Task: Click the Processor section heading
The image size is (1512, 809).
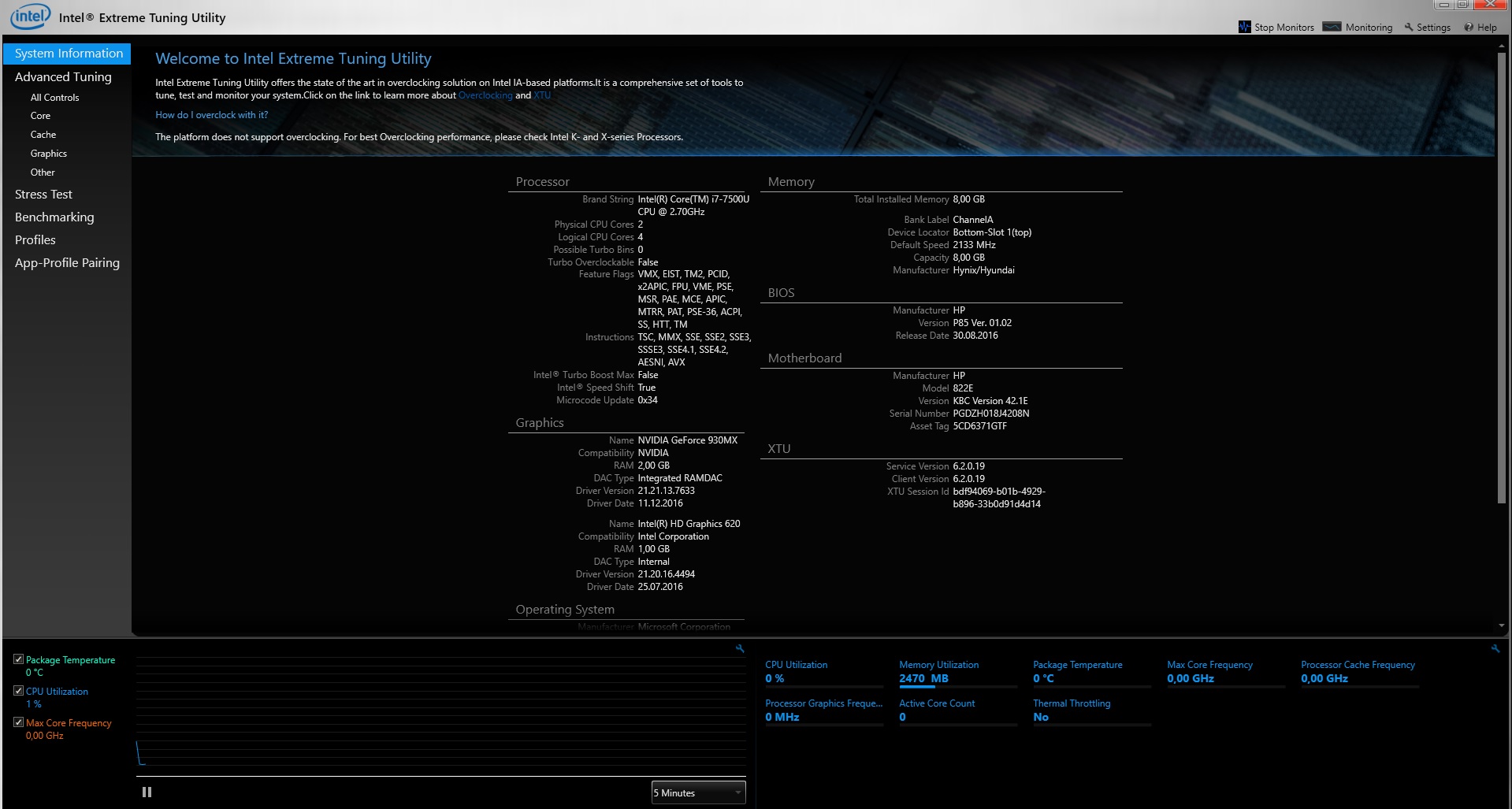Action: pyautogui.click(x=542, y=182)
